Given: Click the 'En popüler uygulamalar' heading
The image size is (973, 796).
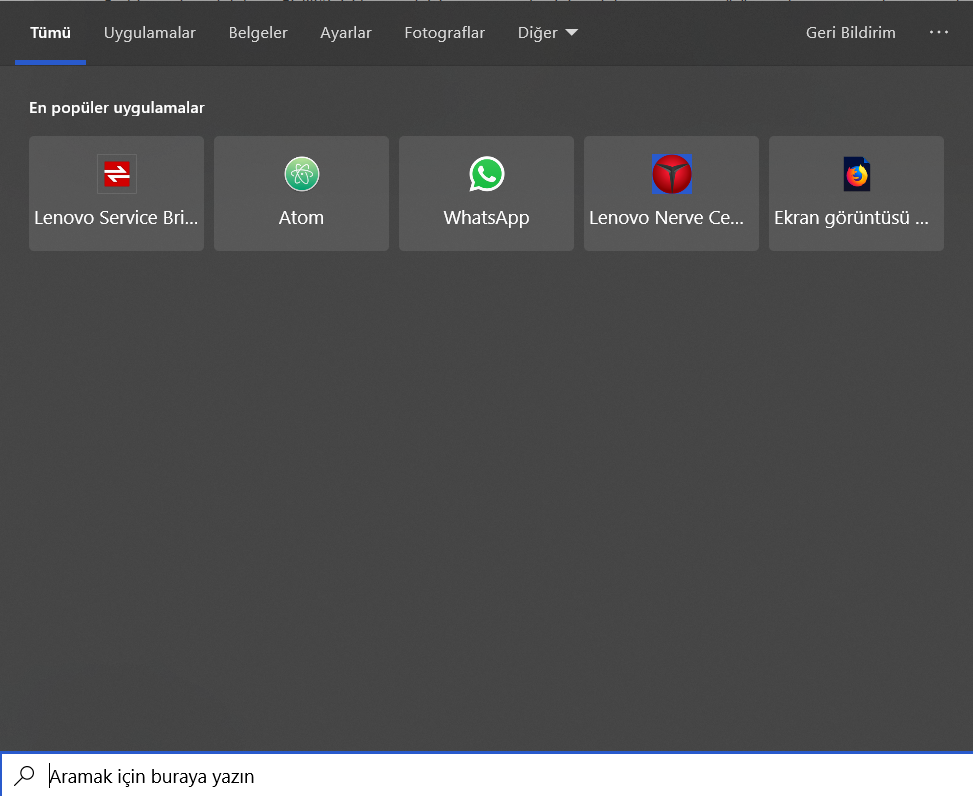Looking at the screenshot, I should (117, 108).
